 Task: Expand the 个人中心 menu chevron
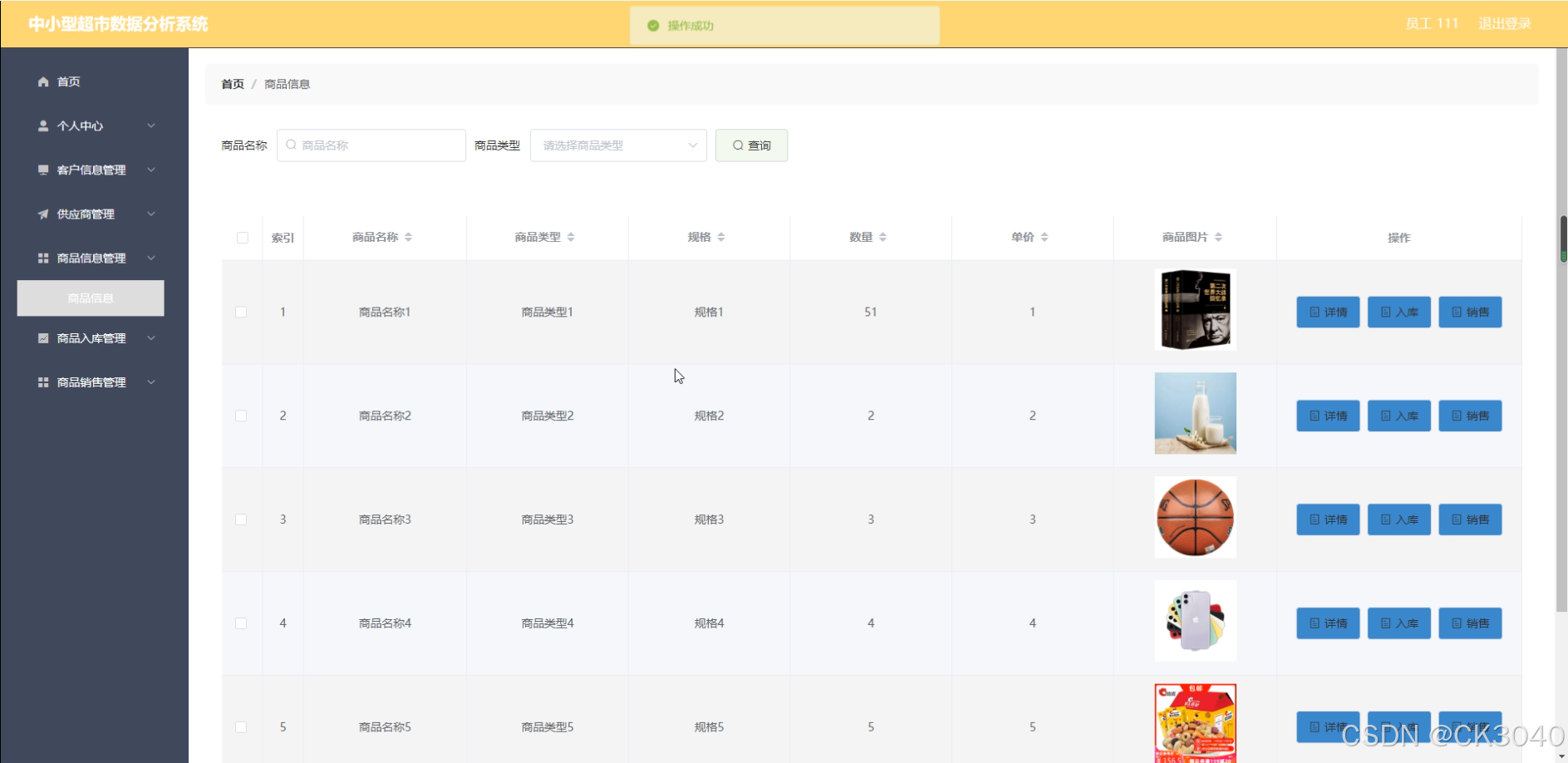tap(151, 126)
